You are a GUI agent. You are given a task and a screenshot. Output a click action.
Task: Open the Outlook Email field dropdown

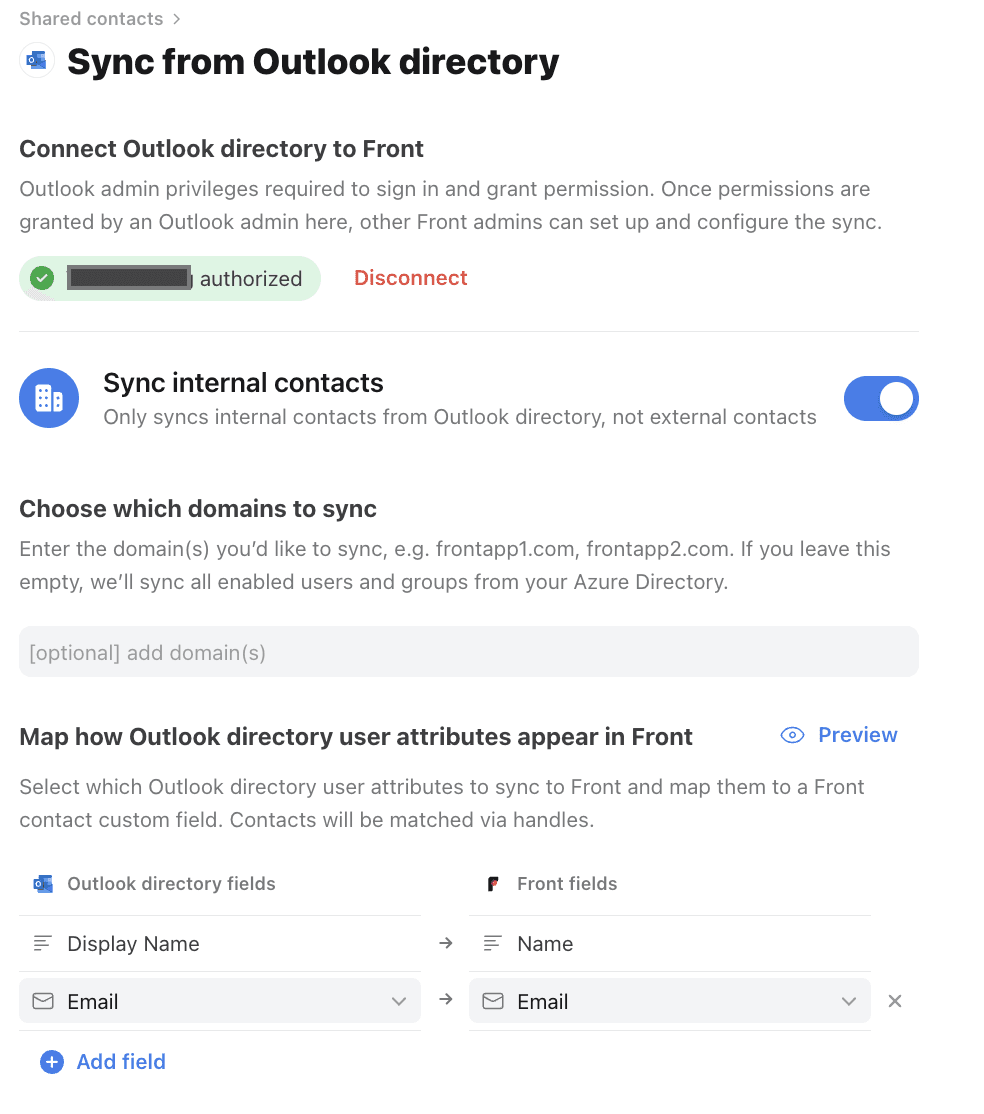(398, 1001)
